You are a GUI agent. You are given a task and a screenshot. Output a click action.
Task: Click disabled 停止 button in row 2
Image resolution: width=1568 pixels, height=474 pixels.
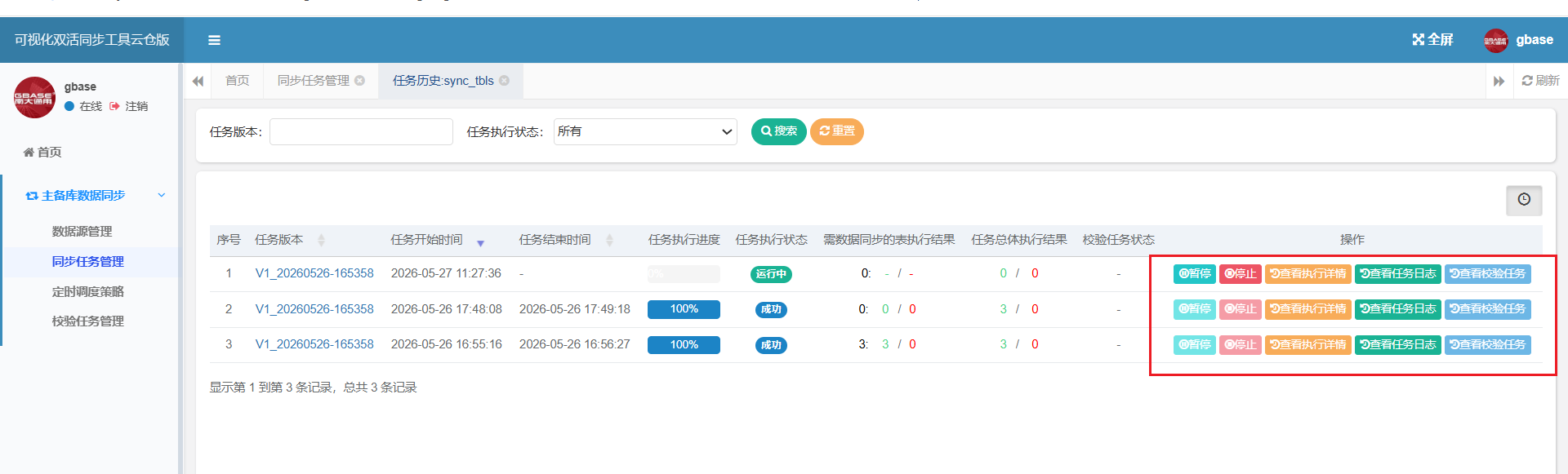tap(1241, 309)
